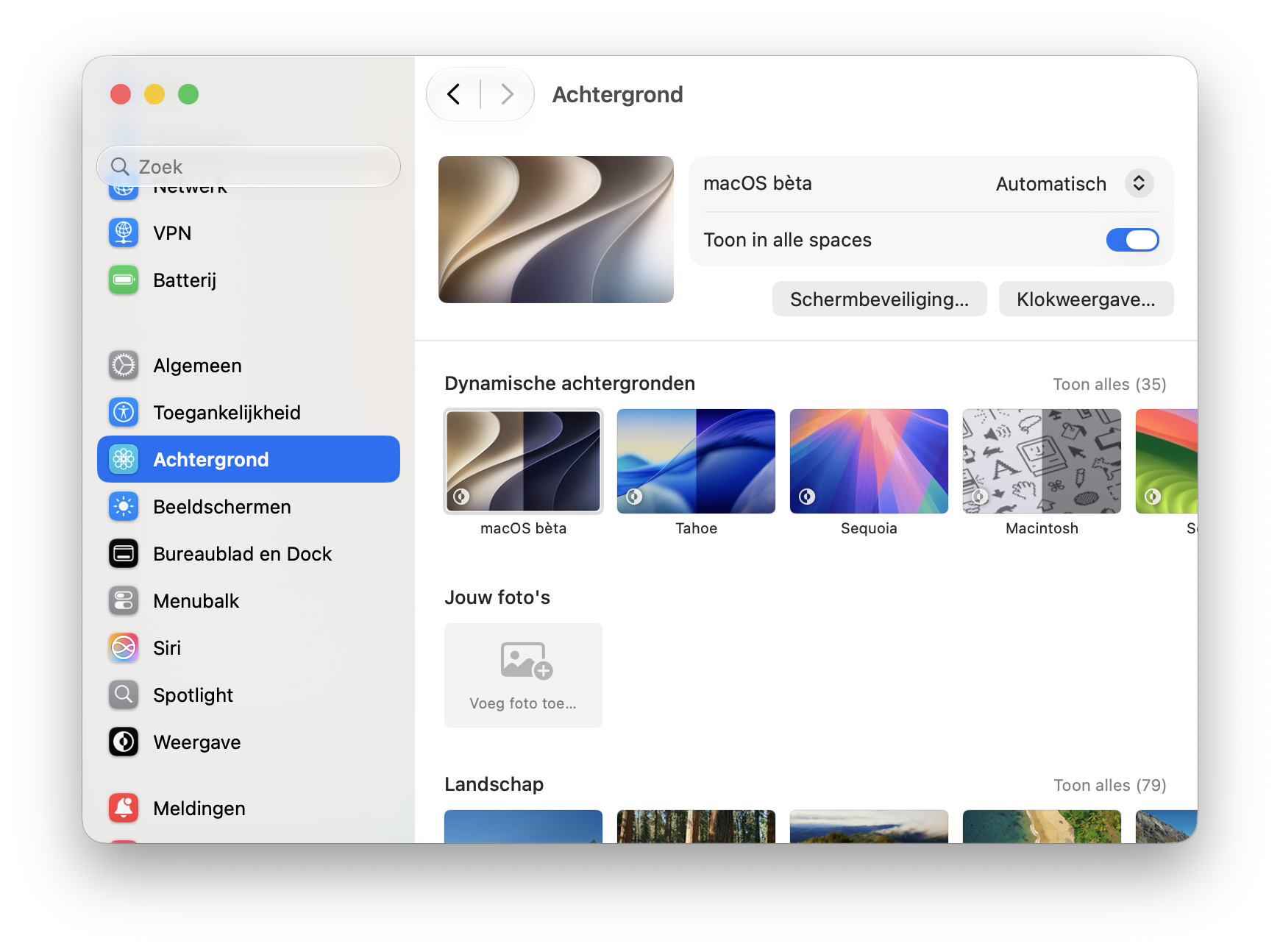Viewport: 1280px width, 952px height.
Task: Select the redwood forest landscape thumbnail
Action: pyautogui.click(x=696, y=826)
